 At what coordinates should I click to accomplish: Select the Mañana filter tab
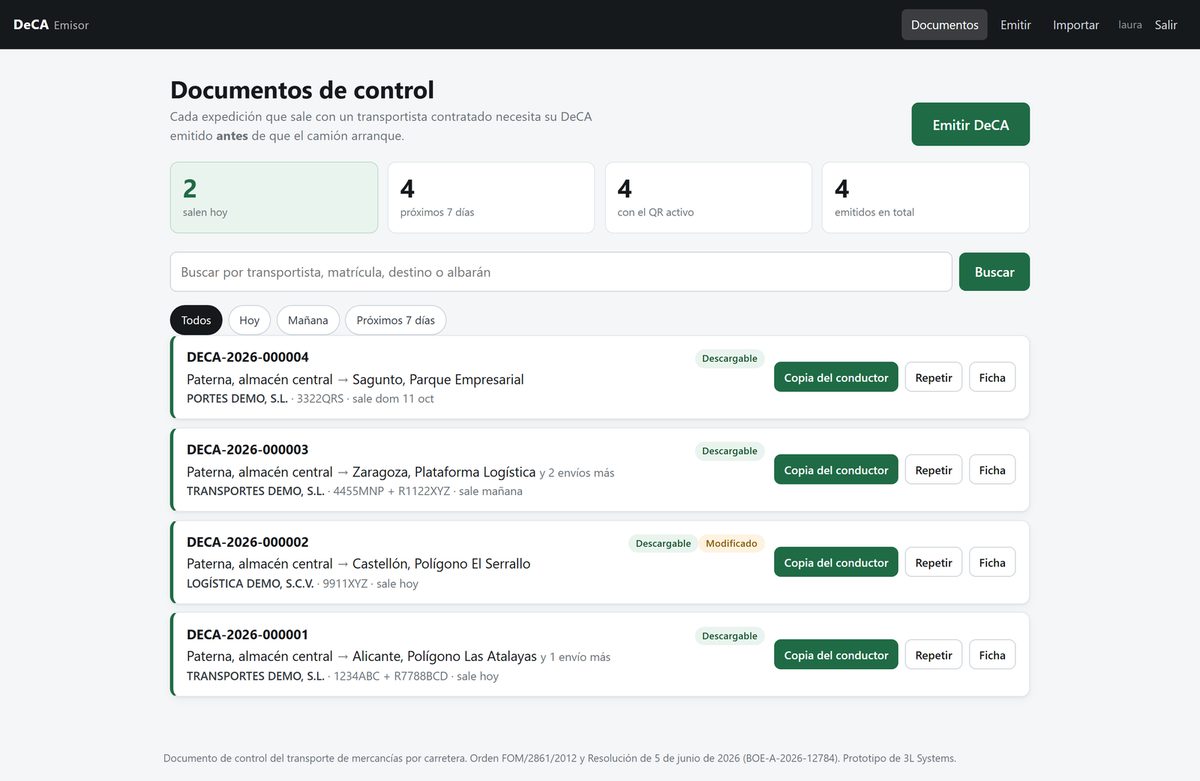(x=308, y=320)
